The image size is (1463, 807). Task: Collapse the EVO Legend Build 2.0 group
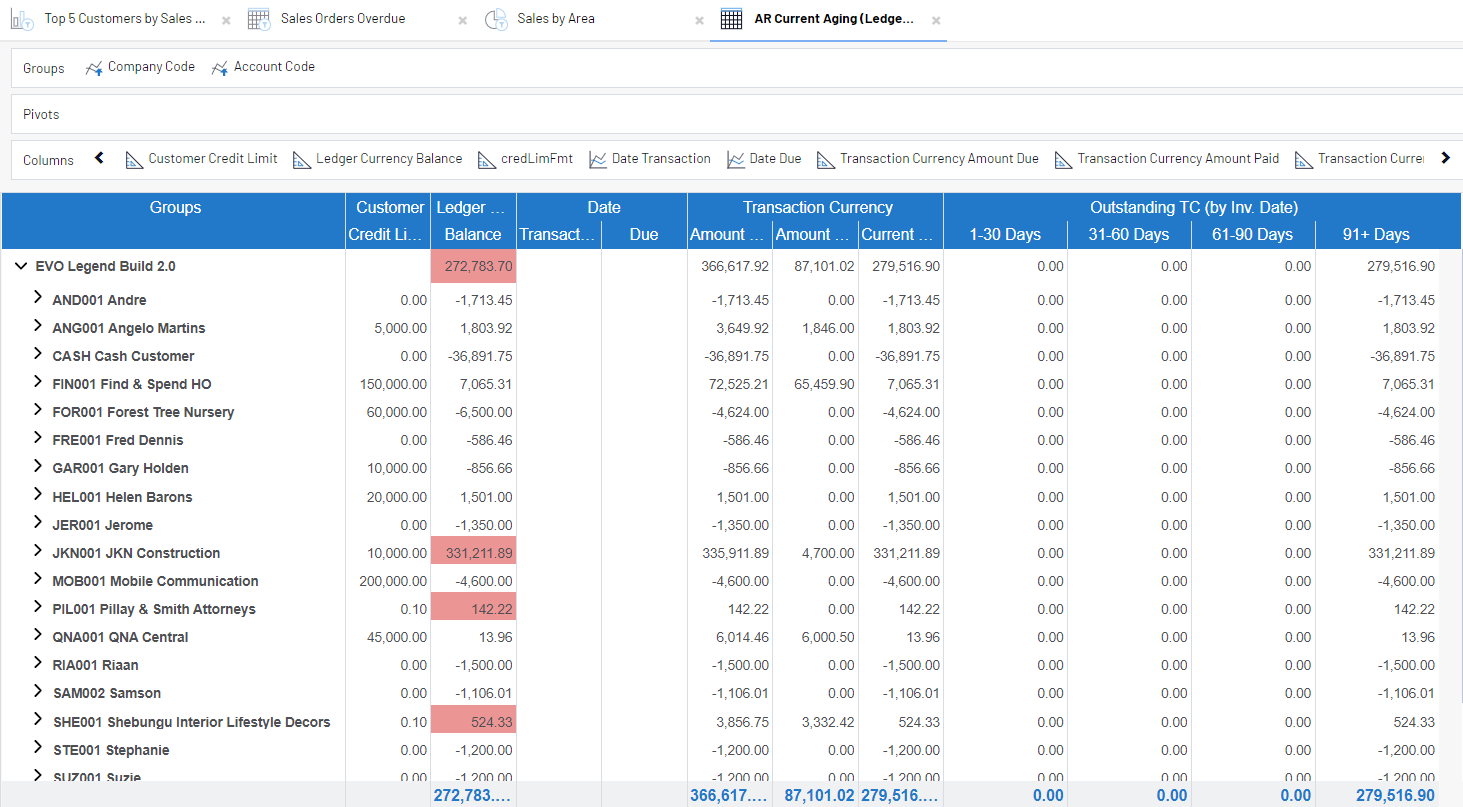point(21,267)
